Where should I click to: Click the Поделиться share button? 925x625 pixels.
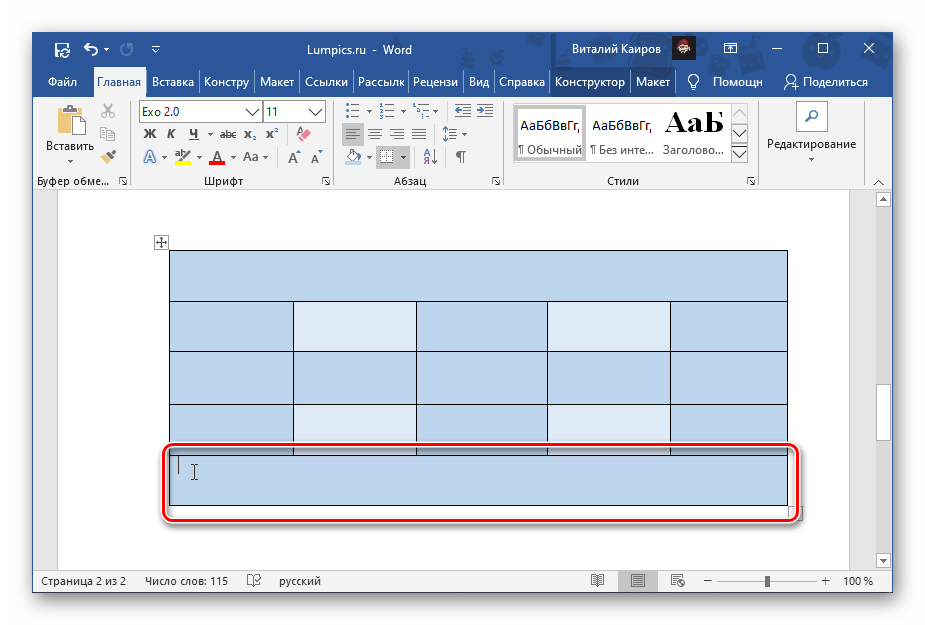coord(825,82)
